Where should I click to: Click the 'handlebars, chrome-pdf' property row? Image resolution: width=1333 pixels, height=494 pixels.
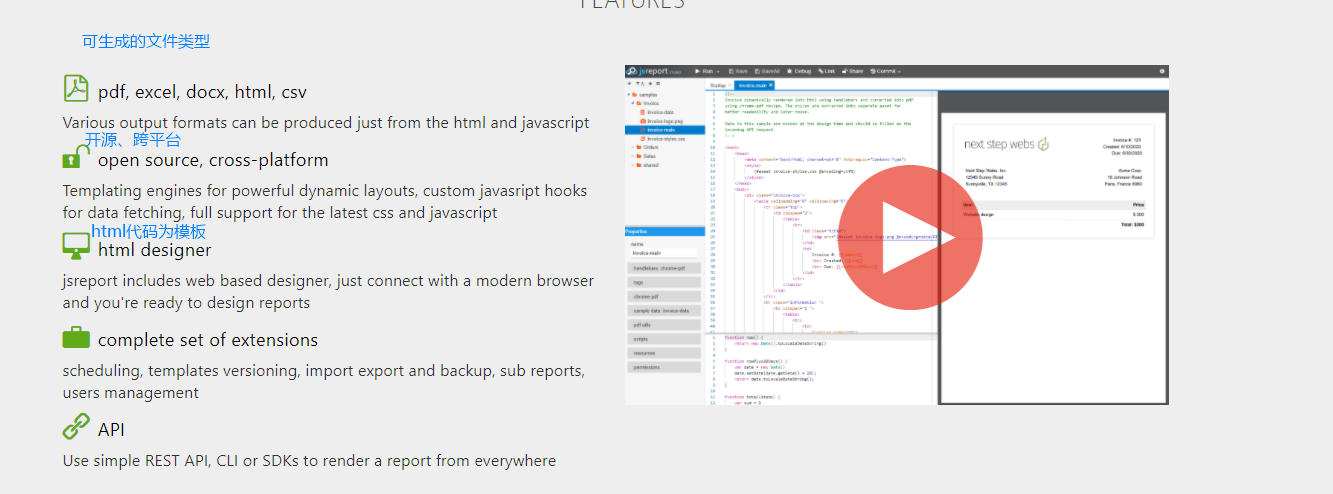click(x=665, y=268)
